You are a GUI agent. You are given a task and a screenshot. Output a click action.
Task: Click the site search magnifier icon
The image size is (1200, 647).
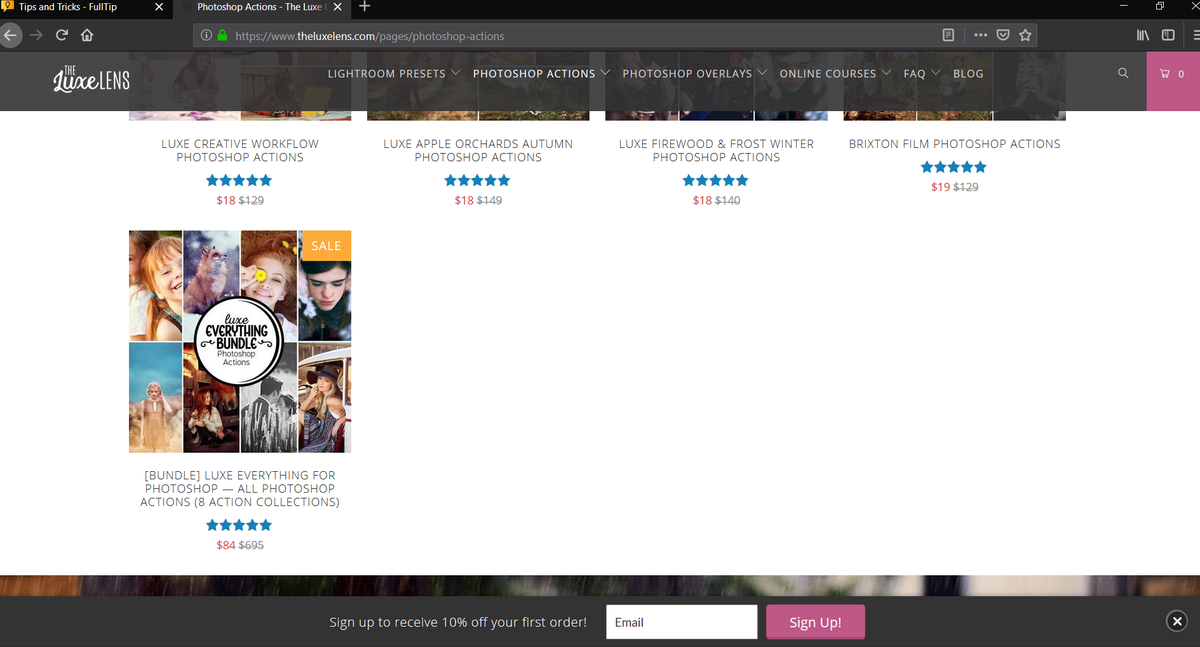click(1123, 73)
